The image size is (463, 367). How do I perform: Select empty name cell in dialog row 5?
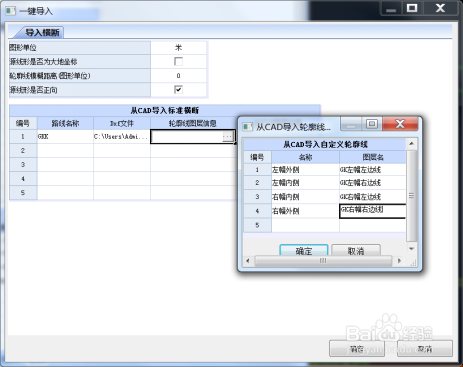click(305, 225)
